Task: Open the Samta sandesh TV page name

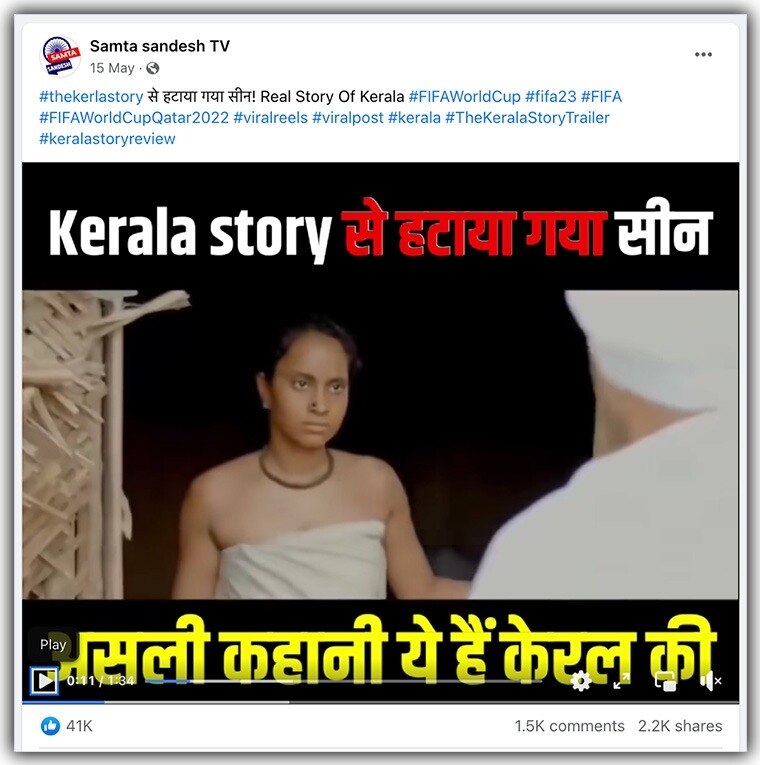Action: tap(160, 46)
